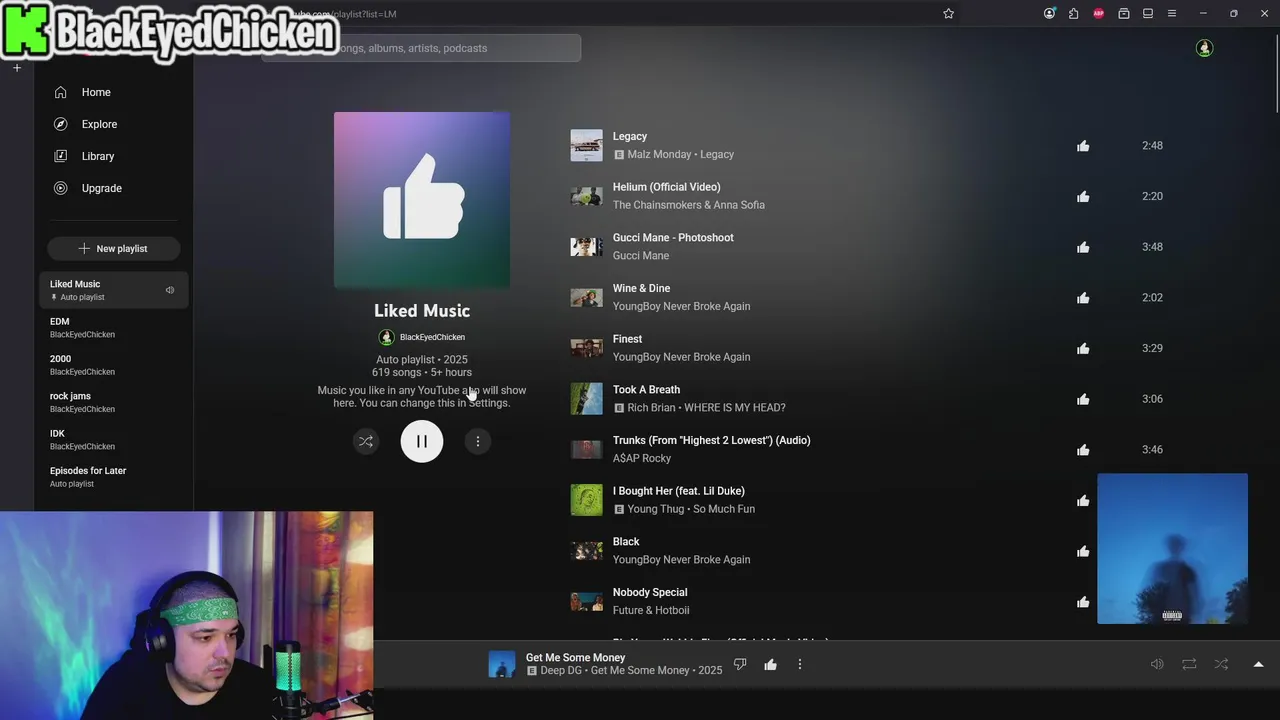
Task: Select the song title Nobody Special
Action: click(650, 592)
